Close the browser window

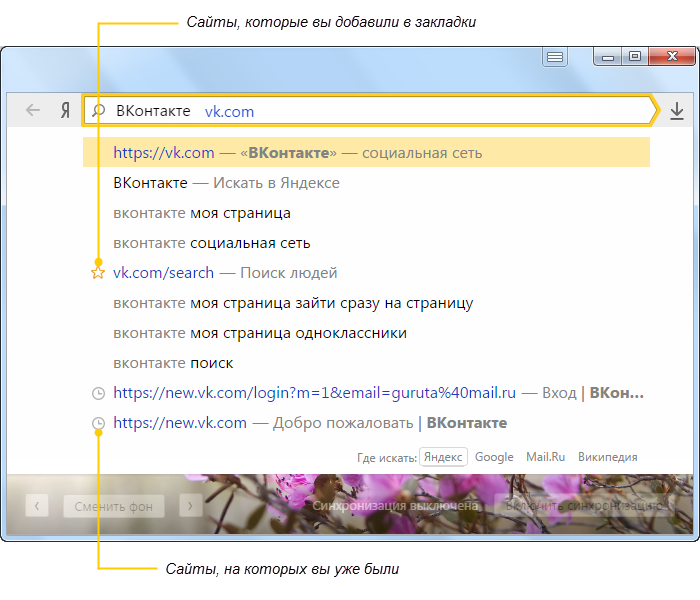[672, 57]
